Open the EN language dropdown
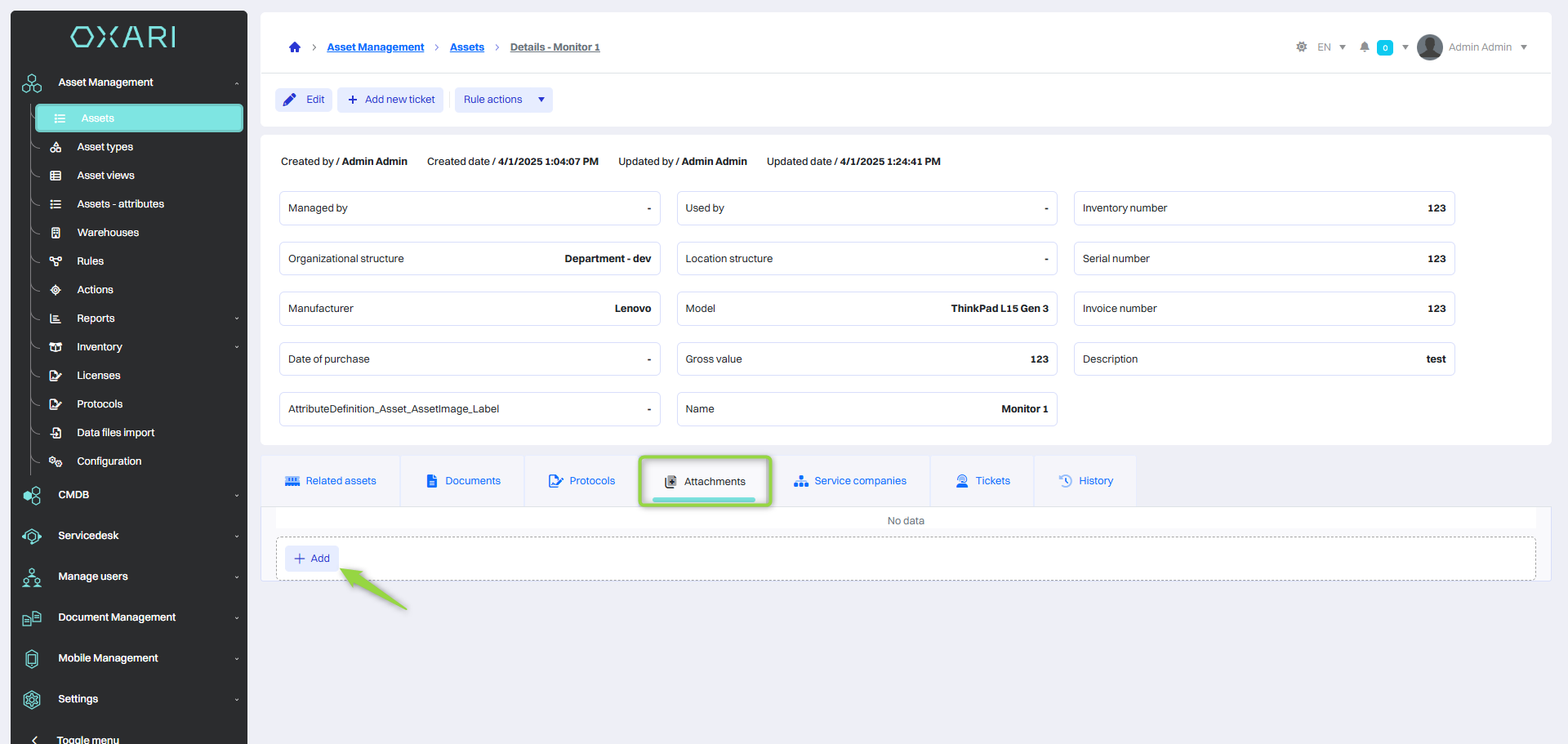 (1331, 47)
